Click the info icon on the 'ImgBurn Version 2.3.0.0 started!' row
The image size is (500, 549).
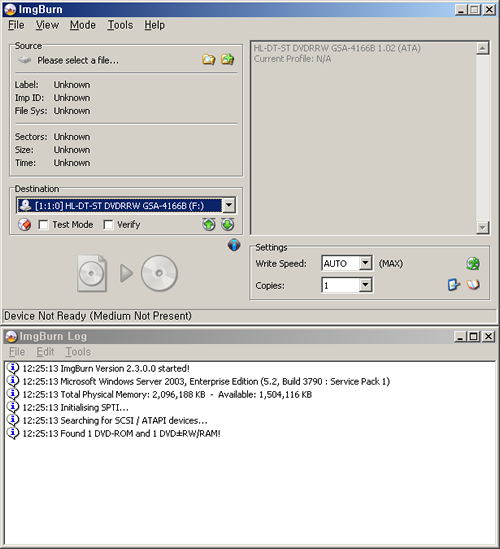click(13, 368)
